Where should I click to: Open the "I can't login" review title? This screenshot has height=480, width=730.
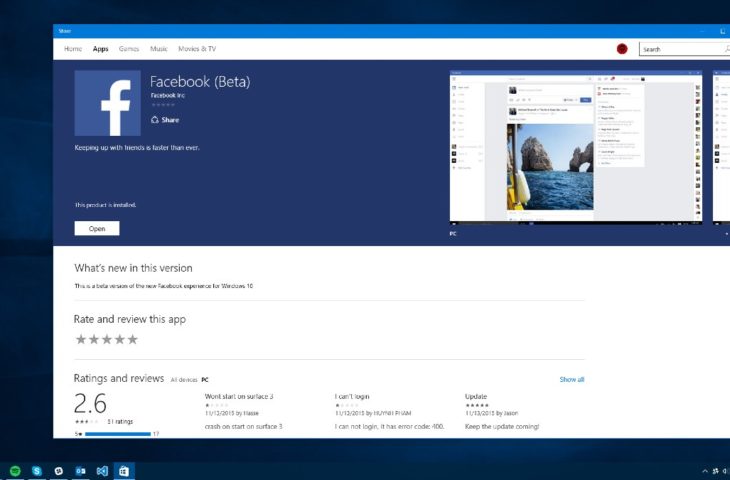point(352,396)
